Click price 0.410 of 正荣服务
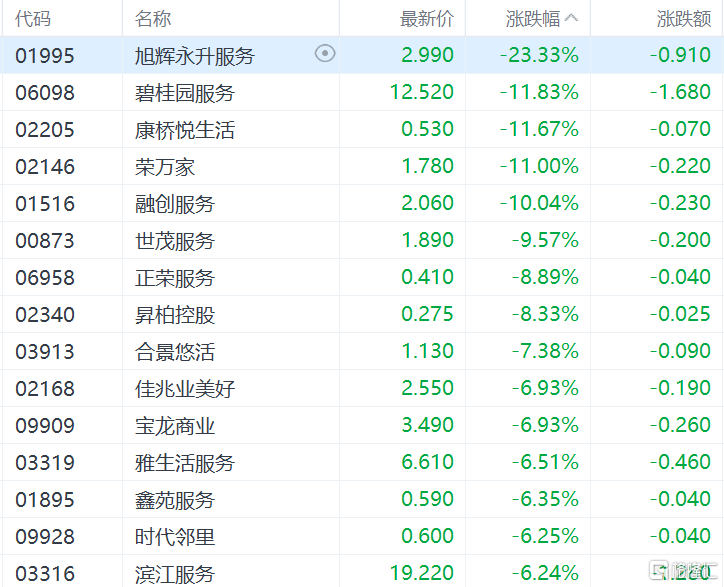 (428, 277)
